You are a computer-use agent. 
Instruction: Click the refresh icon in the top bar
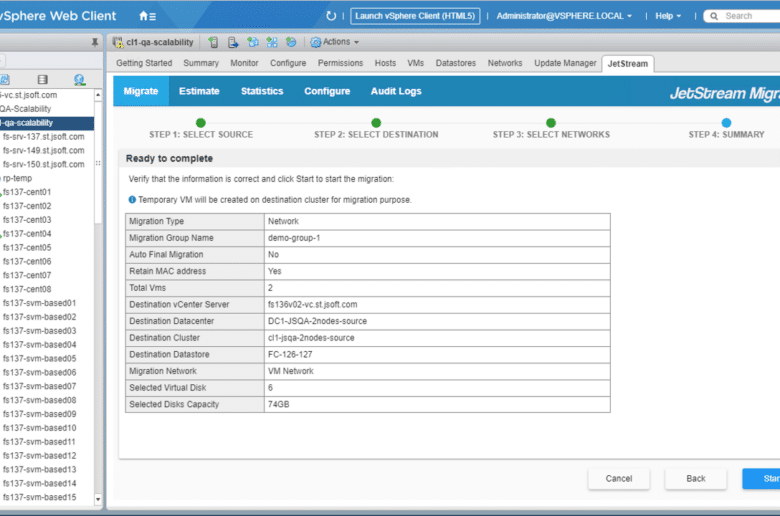[x=331, y=16]
